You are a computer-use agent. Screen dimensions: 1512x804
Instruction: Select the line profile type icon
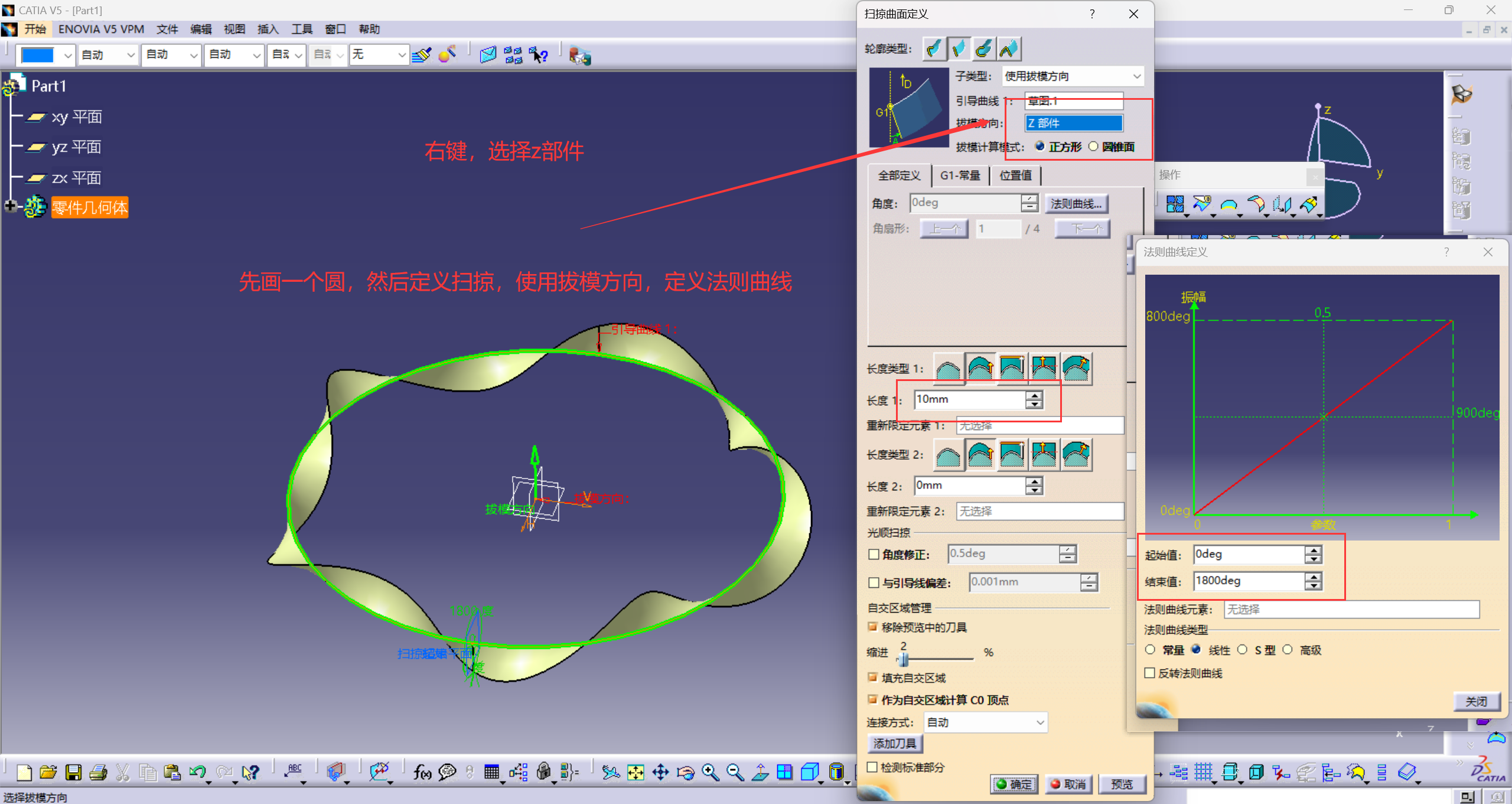pyautogui.click(x=959, y=48)
